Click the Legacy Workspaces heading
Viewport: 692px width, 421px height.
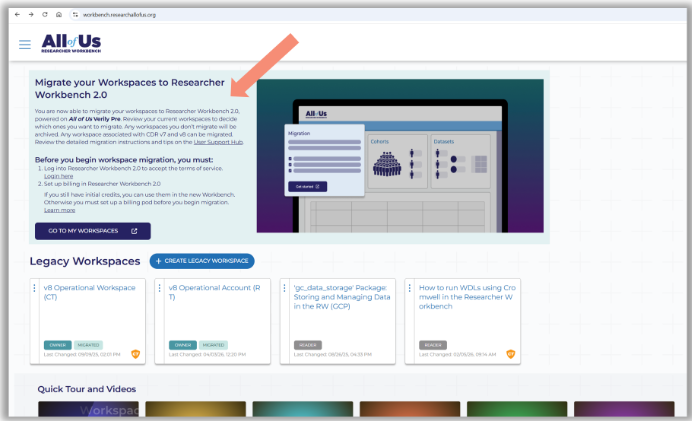[x=85, y=261]
